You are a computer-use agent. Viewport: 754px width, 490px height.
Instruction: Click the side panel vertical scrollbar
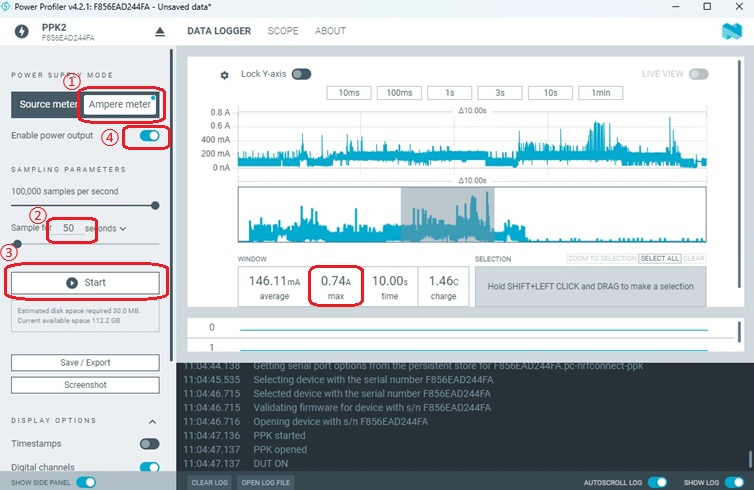[x=171, y=204]
